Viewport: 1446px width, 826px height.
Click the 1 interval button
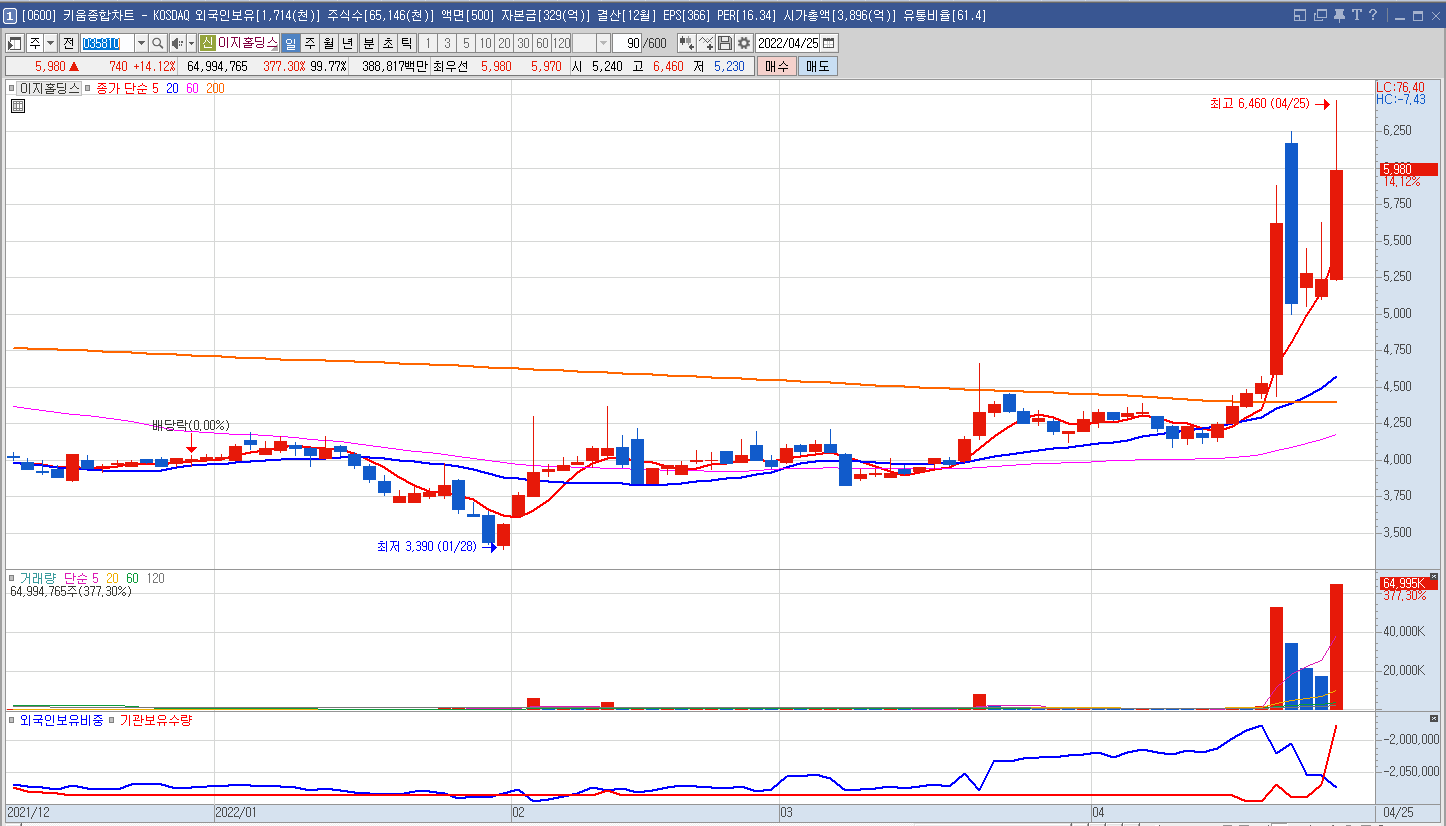pyautogui.click(x=428, y=43)
